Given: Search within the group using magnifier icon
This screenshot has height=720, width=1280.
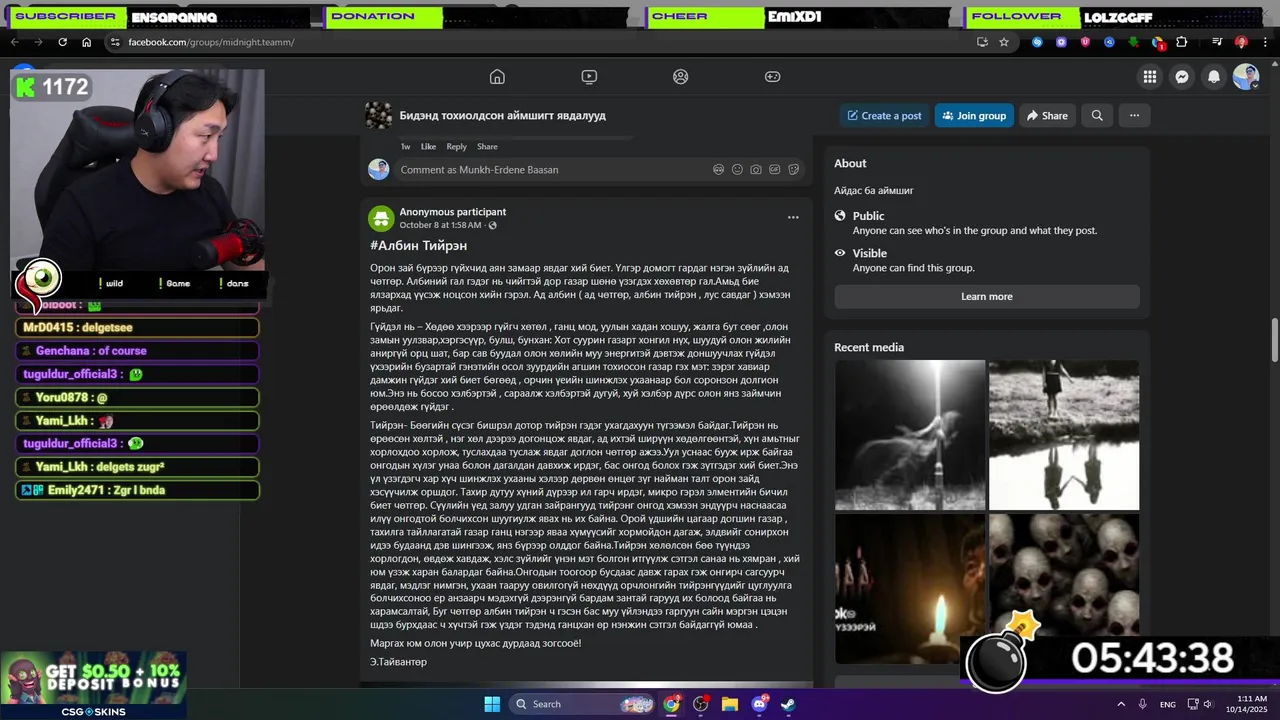Looking at the screenshot, I should pyautogui.click(x=1097, y=116).
